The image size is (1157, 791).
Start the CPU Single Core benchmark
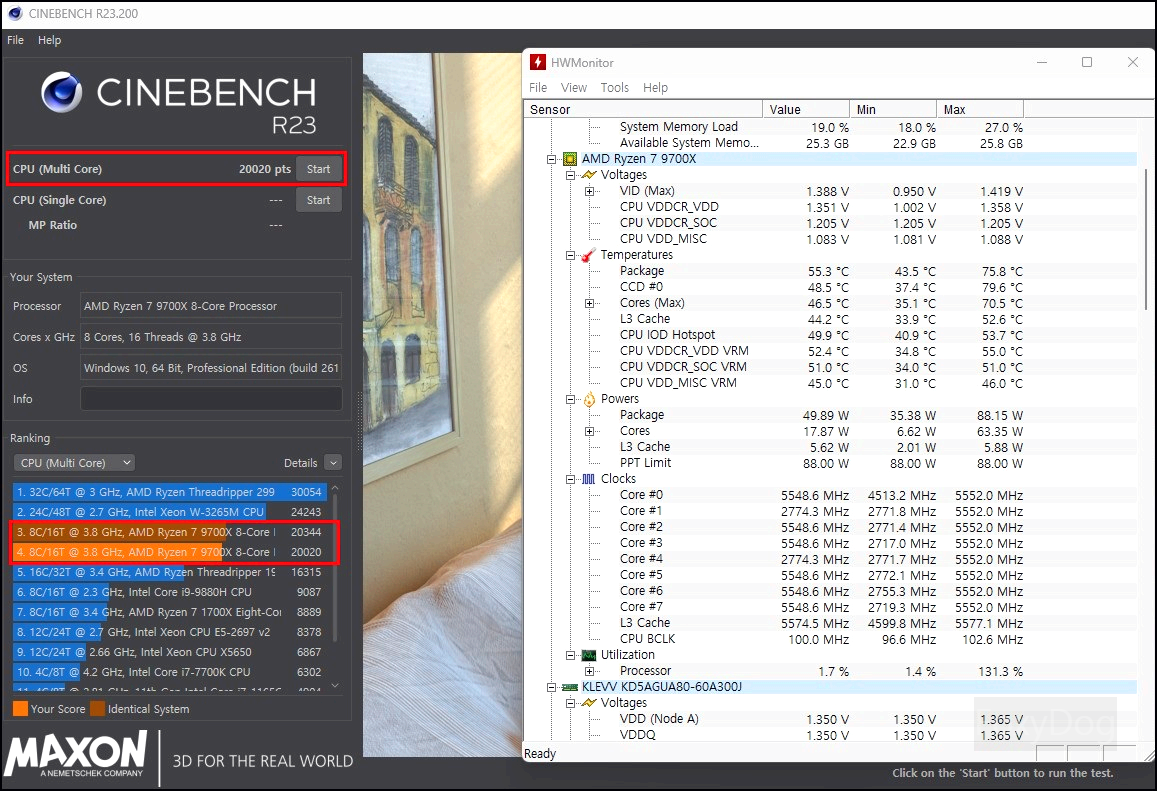[319, 200]
